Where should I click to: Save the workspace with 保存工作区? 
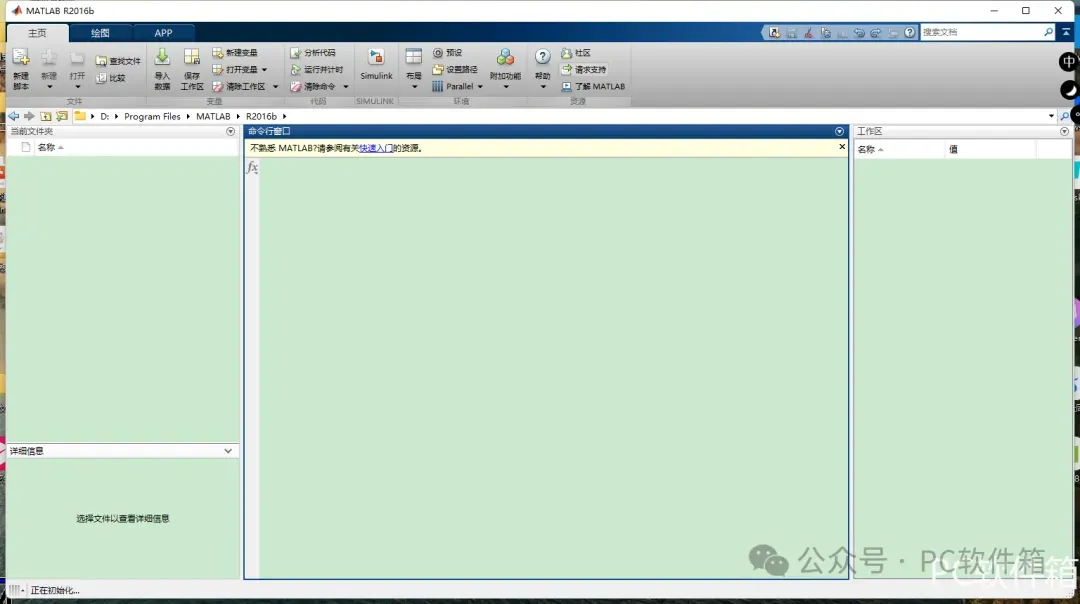pyautogui.click(x=191, y=69)
